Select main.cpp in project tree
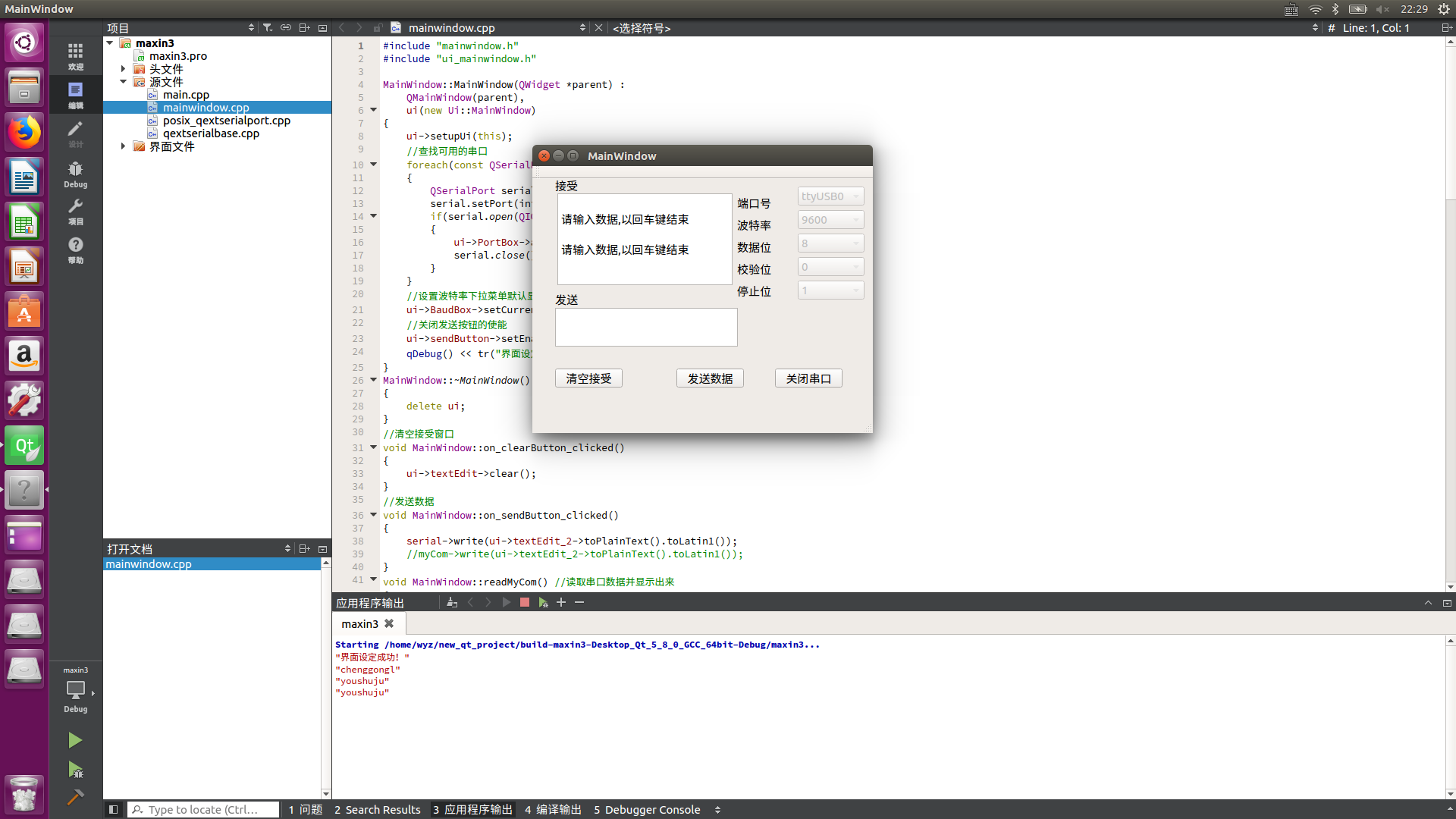This screenshot has width=1456, height=819. (186, 95)
